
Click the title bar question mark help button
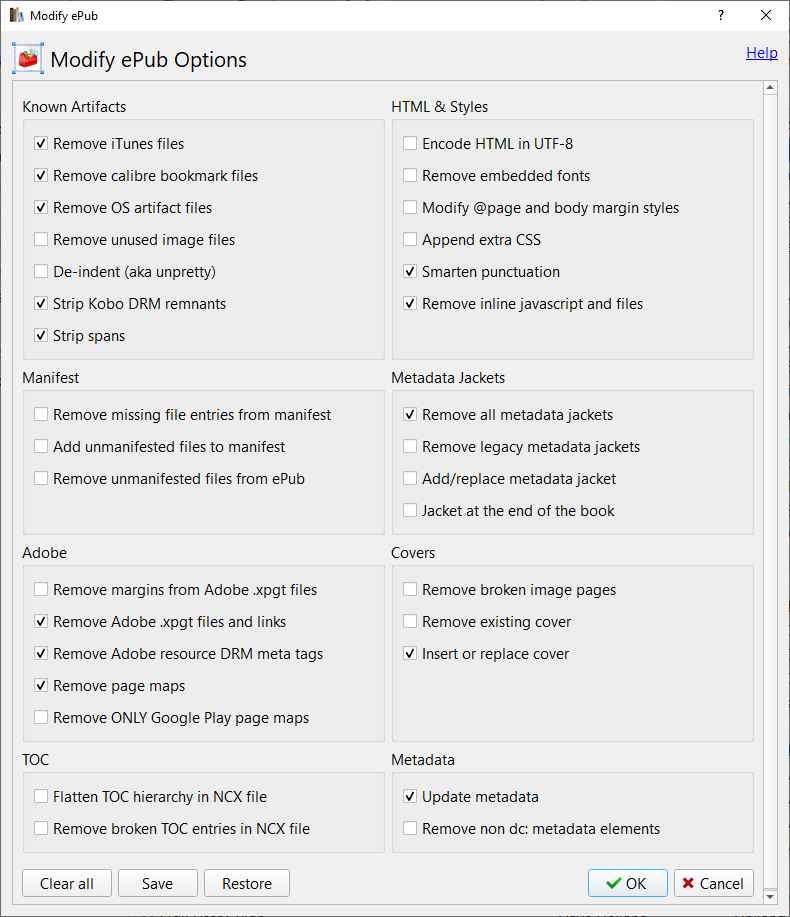[x=720, y=15]
